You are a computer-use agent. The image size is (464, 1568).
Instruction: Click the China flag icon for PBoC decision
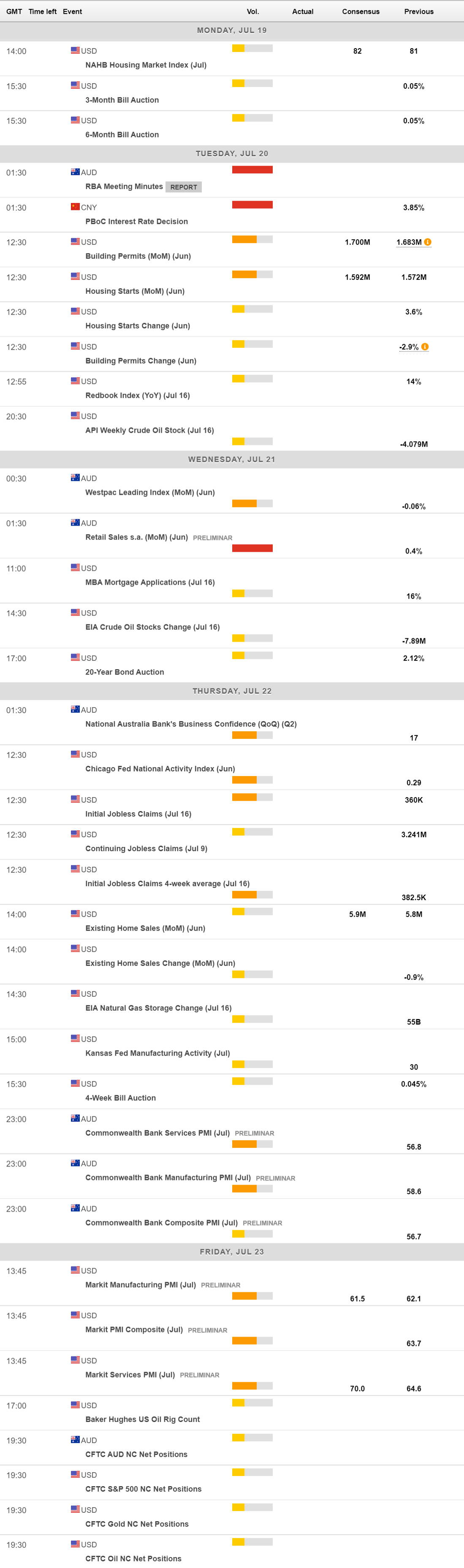point(75,207)
